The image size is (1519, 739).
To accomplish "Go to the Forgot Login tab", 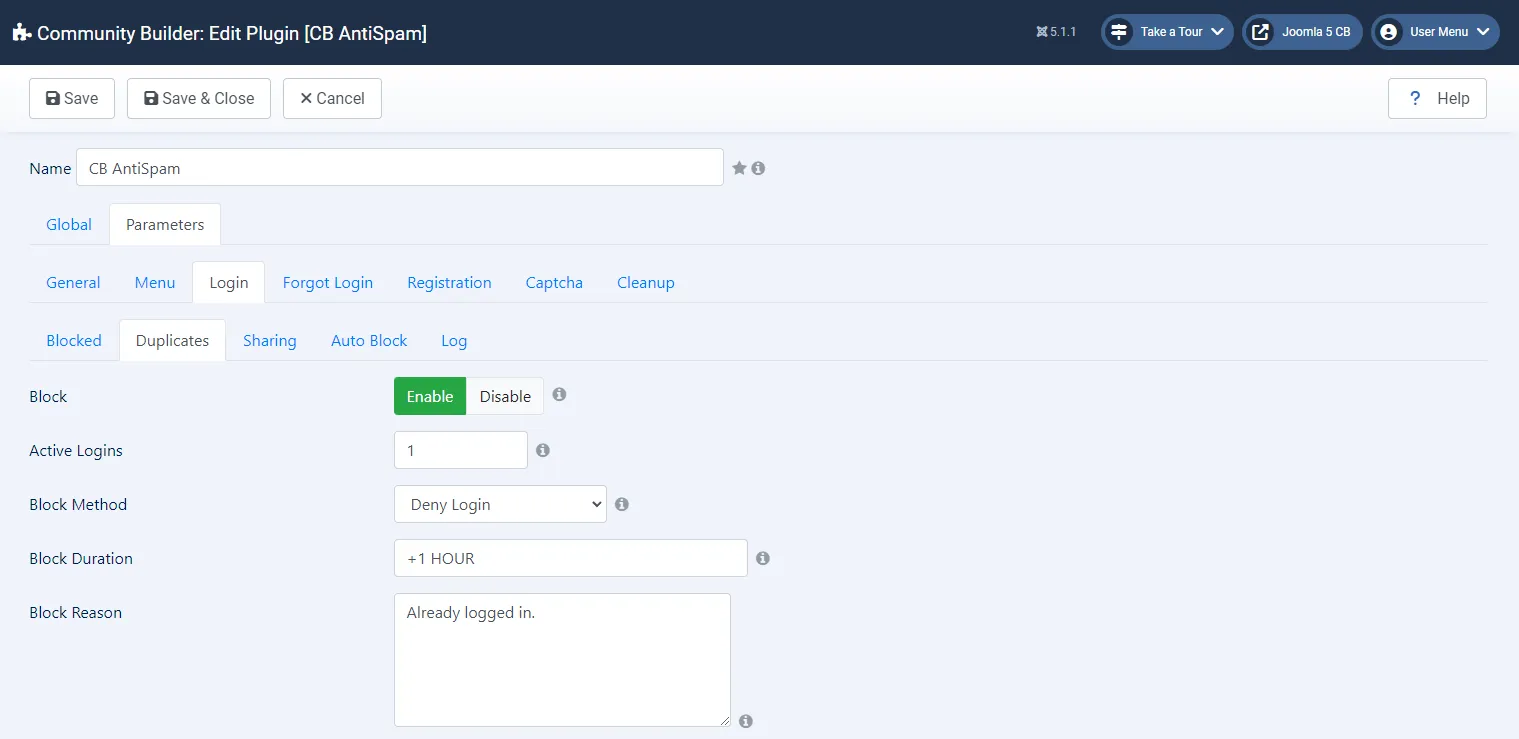I will coord(328,282).
